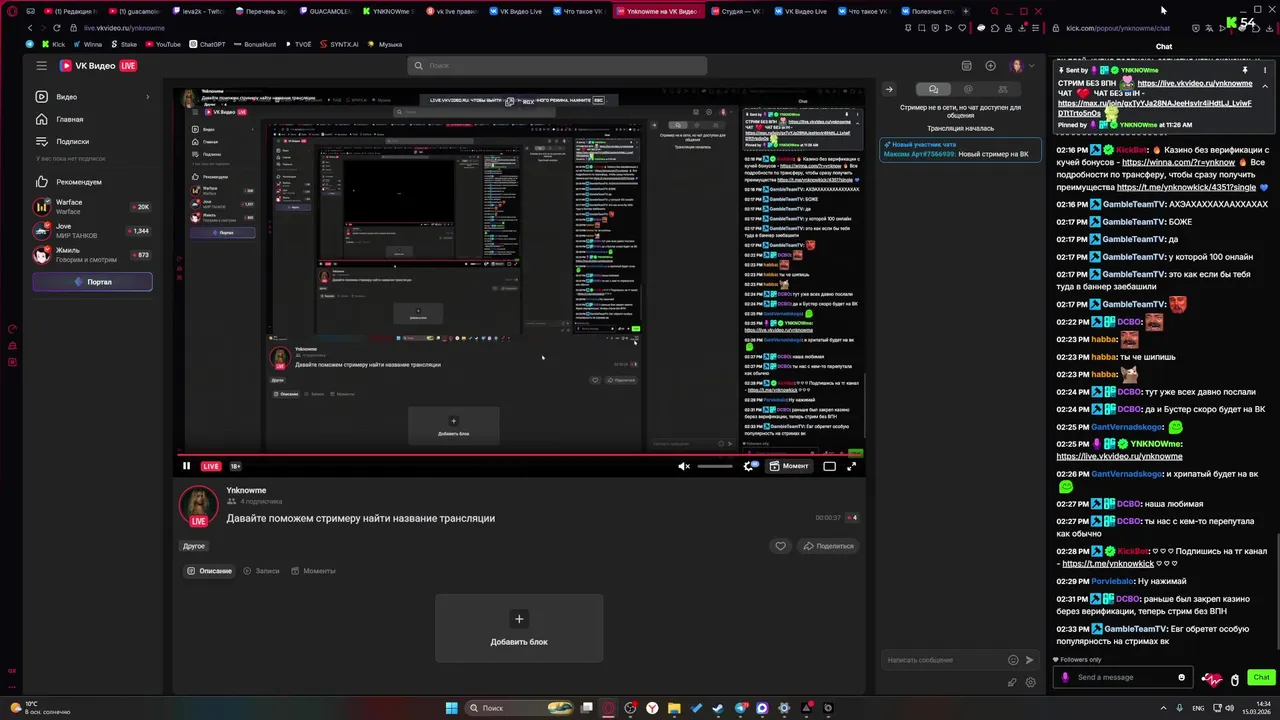Screen dimensions: 1280x720
Task: Adjust the player volume slider
Action: click(x=714, y=466)
